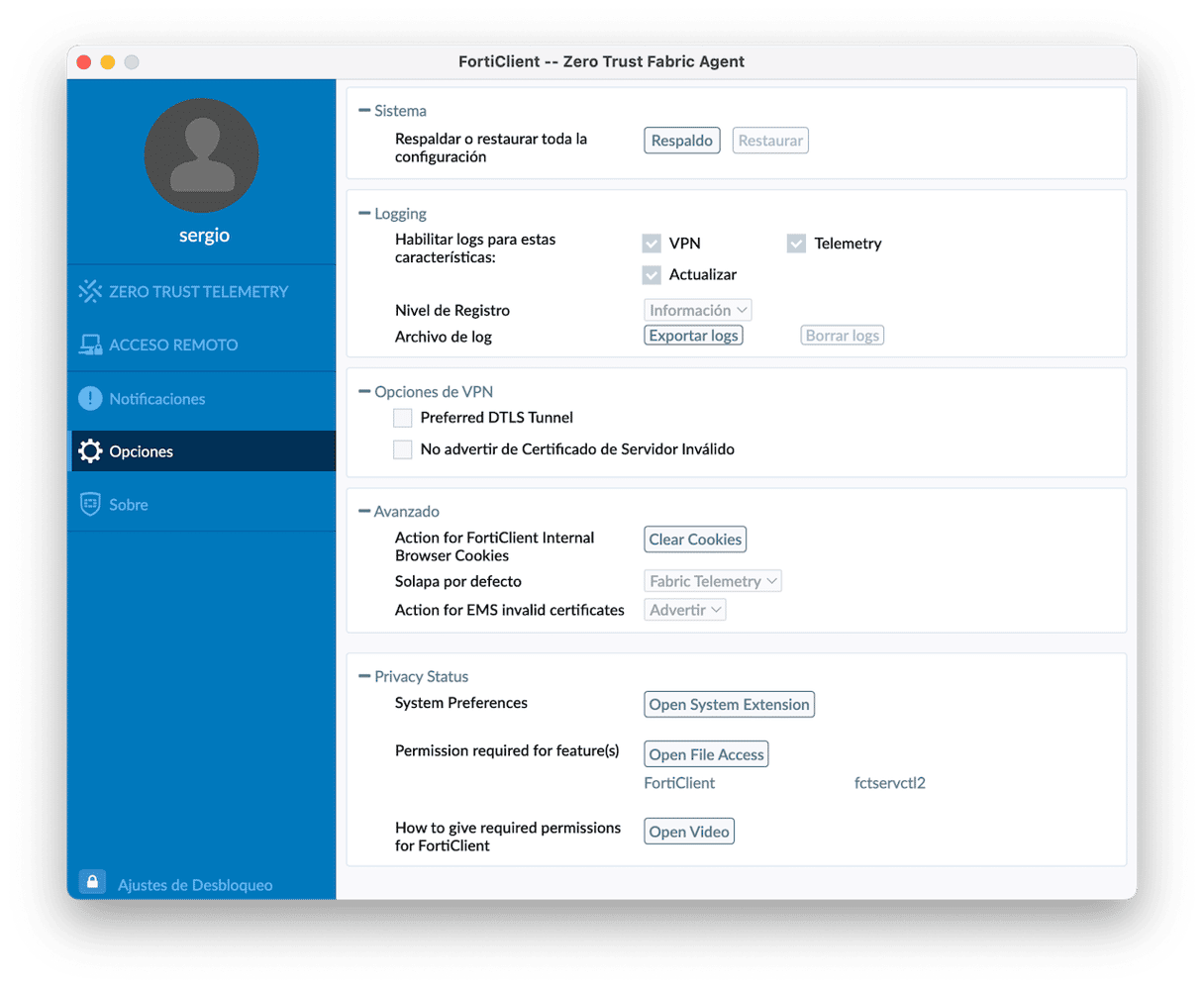Enable Preferred DTLS Tunnel checkbox
Image resolution: width=1204 pixels, height=988 pixels.
[x=403, y=418]
